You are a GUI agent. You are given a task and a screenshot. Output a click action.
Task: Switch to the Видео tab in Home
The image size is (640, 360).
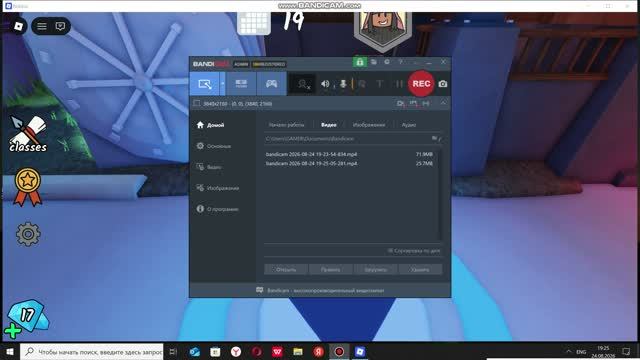(329, 125)
